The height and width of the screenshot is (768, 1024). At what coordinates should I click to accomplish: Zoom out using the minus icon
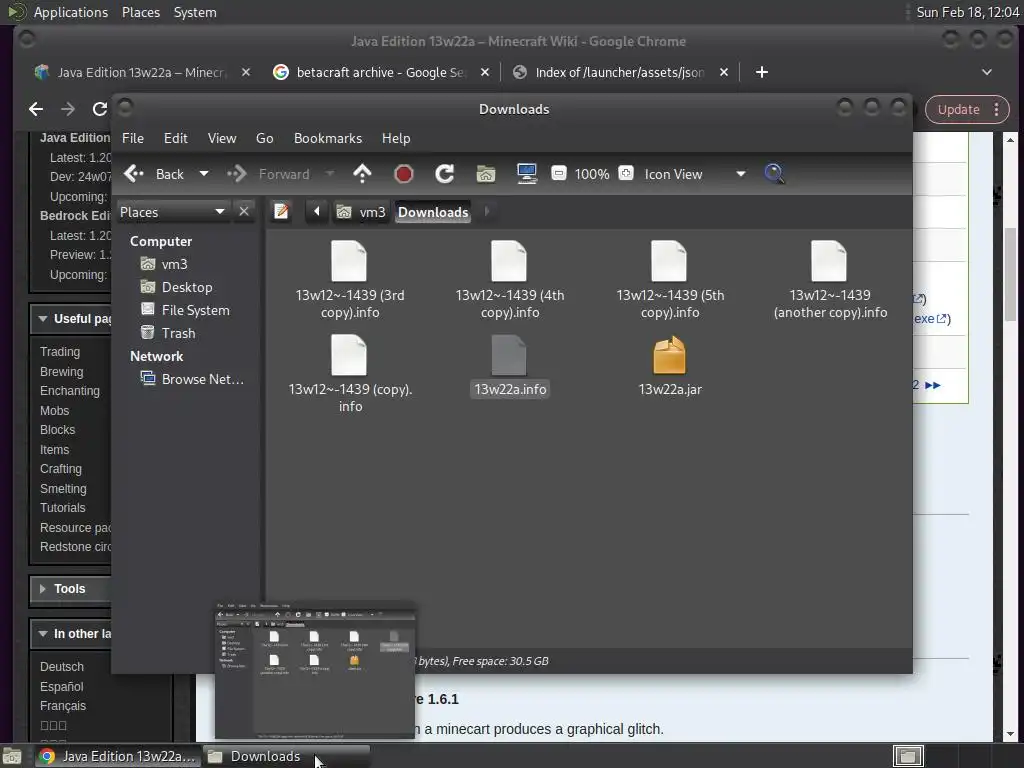(x=558, y=174)
